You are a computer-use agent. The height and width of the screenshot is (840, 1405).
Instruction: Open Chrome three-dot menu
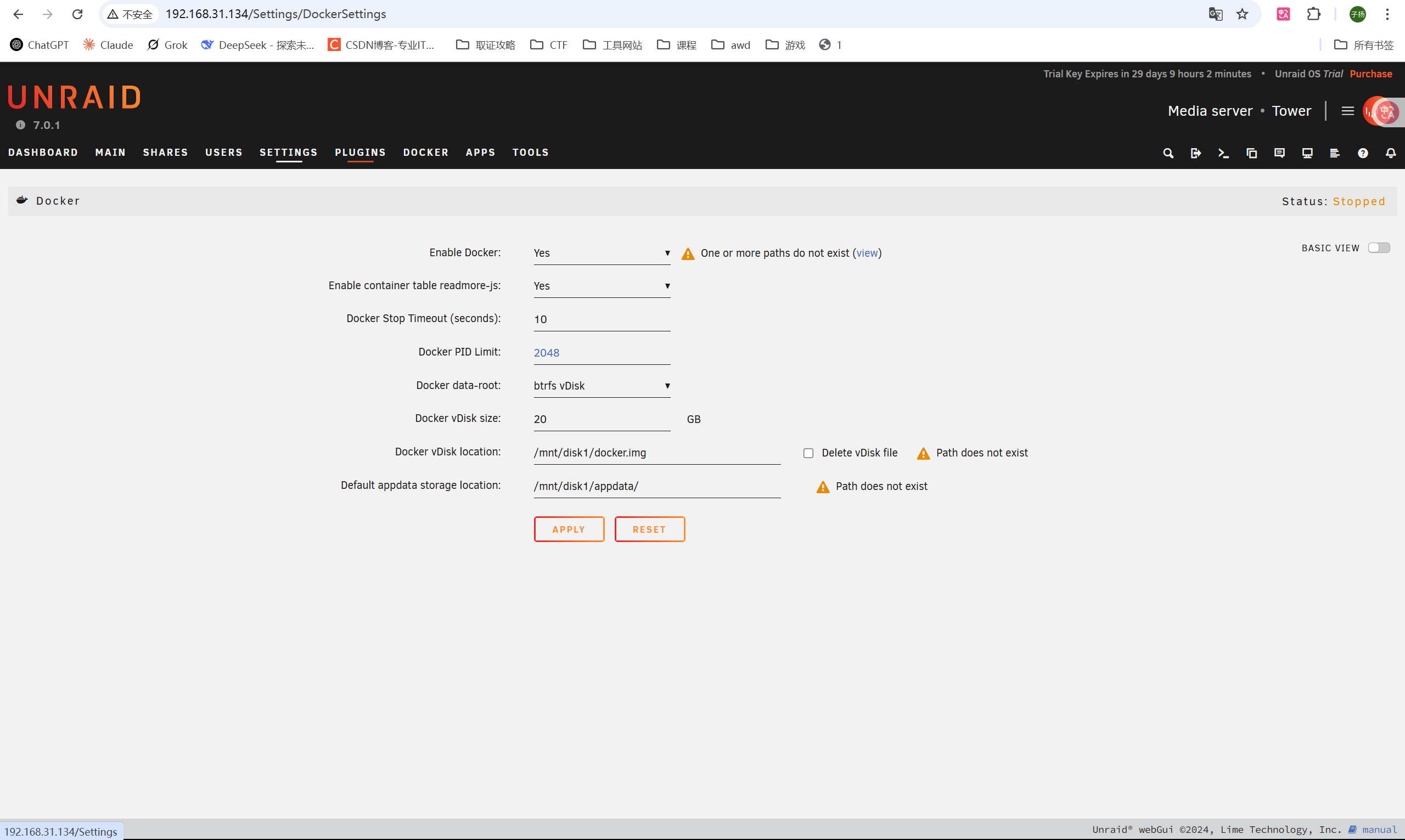tap(1387, 14)
